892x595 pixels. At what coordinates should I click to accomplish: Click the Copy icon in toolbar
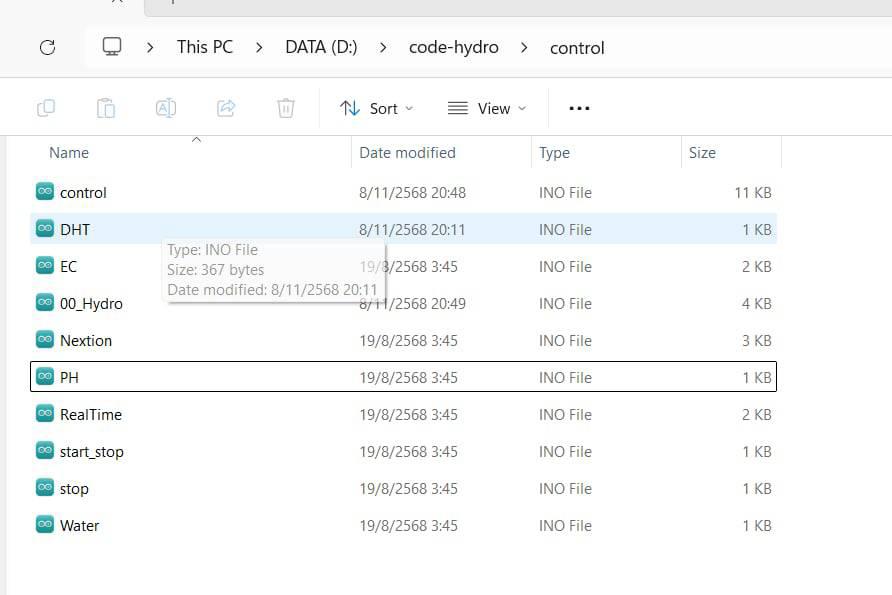46,108
